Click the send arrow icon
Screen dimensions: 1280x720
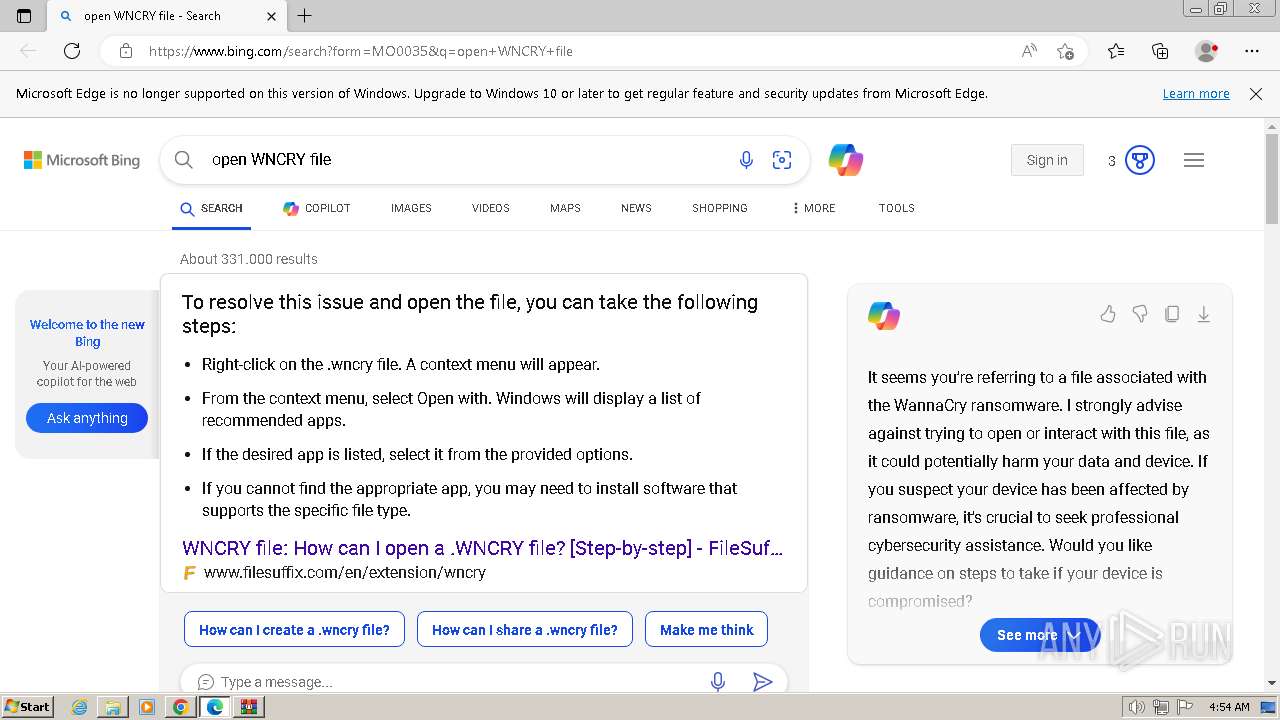[762, 682]
